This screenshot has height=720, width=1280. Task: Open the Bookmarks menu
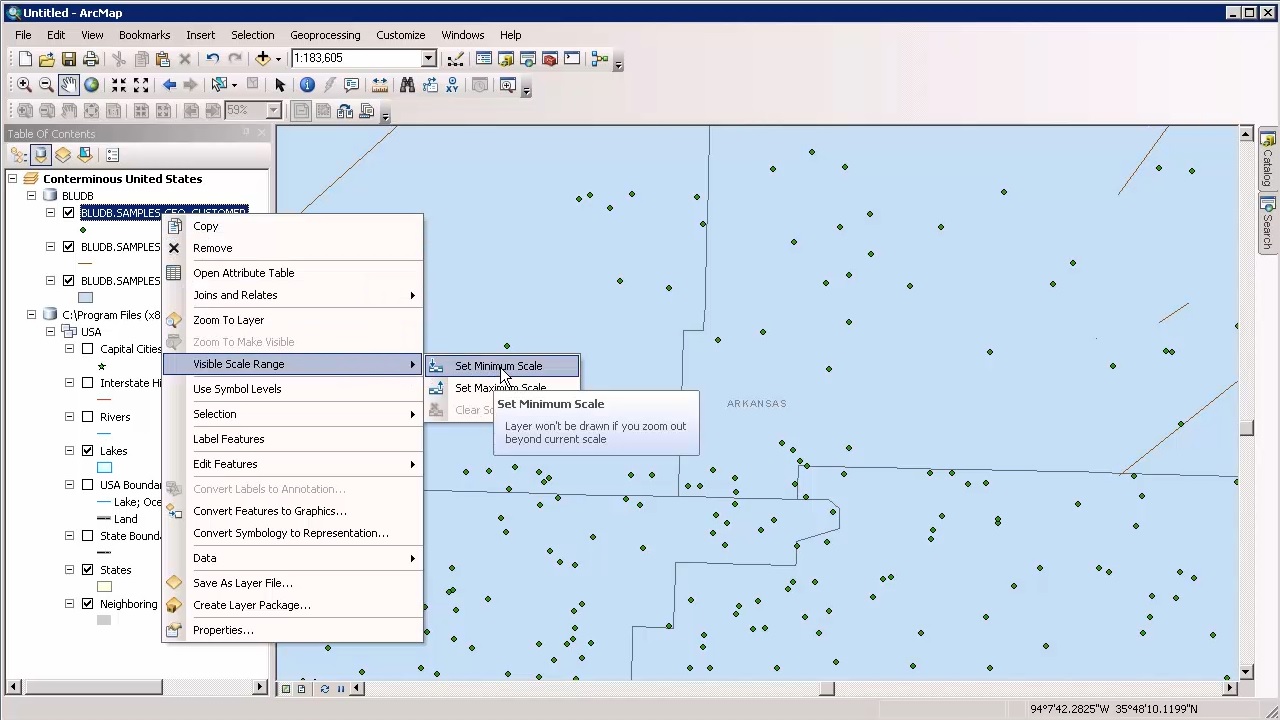click(x=144, y=35)
